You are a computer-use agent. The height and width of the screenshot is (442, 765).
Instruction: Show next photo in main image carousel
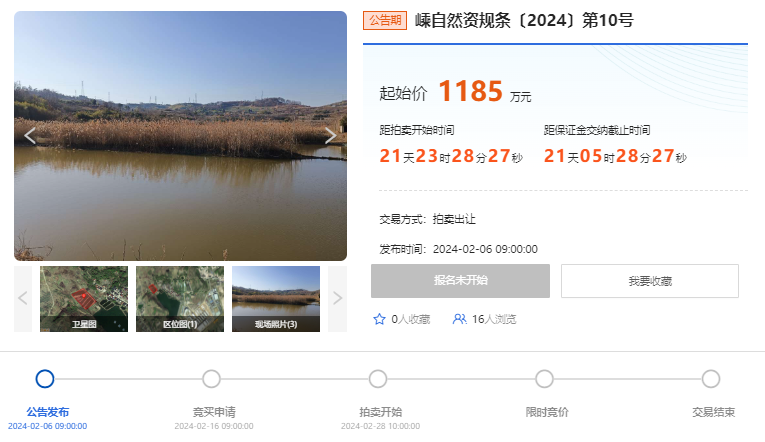330,136
